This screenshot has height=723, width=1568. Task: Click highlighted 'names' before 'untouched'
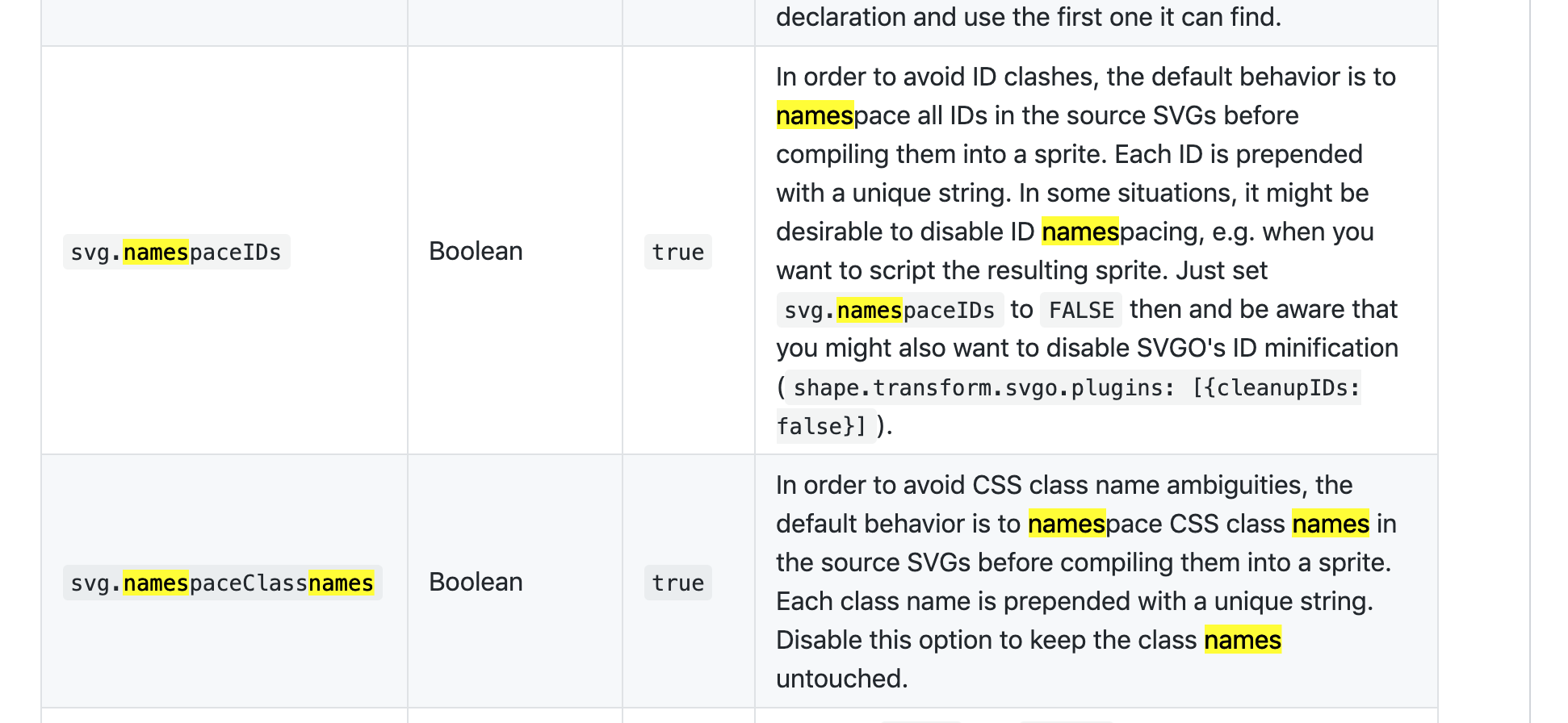pos(1243,640)
